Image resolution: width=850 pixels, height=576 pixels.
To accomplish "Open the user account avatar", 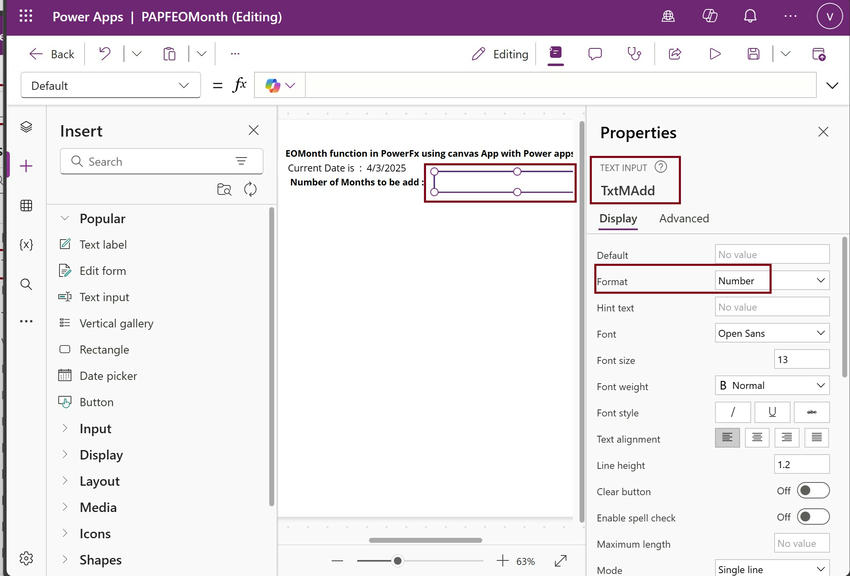I will (829, 16).
